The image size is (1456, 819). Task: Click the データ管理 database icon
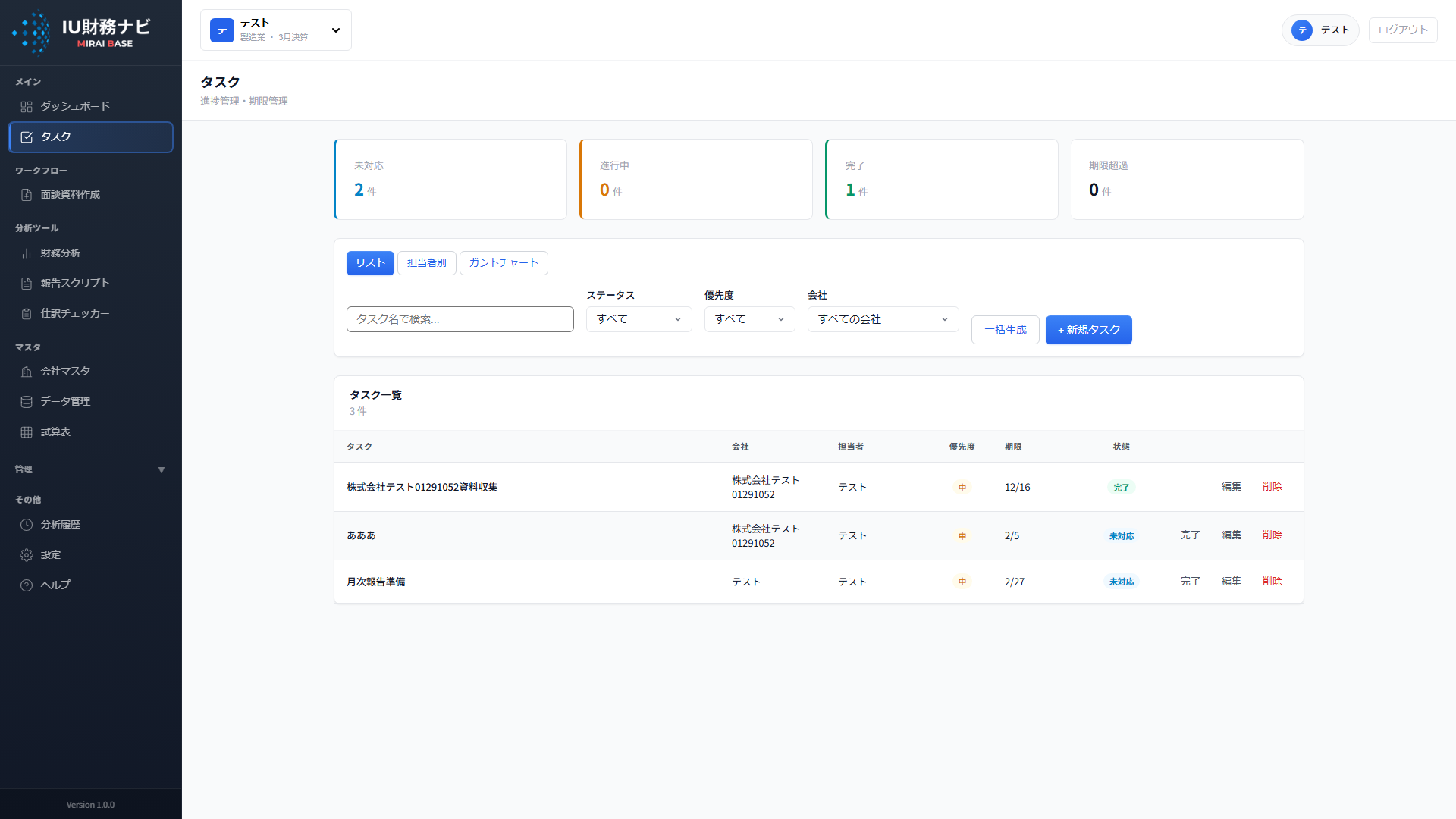tap(27, 402)
